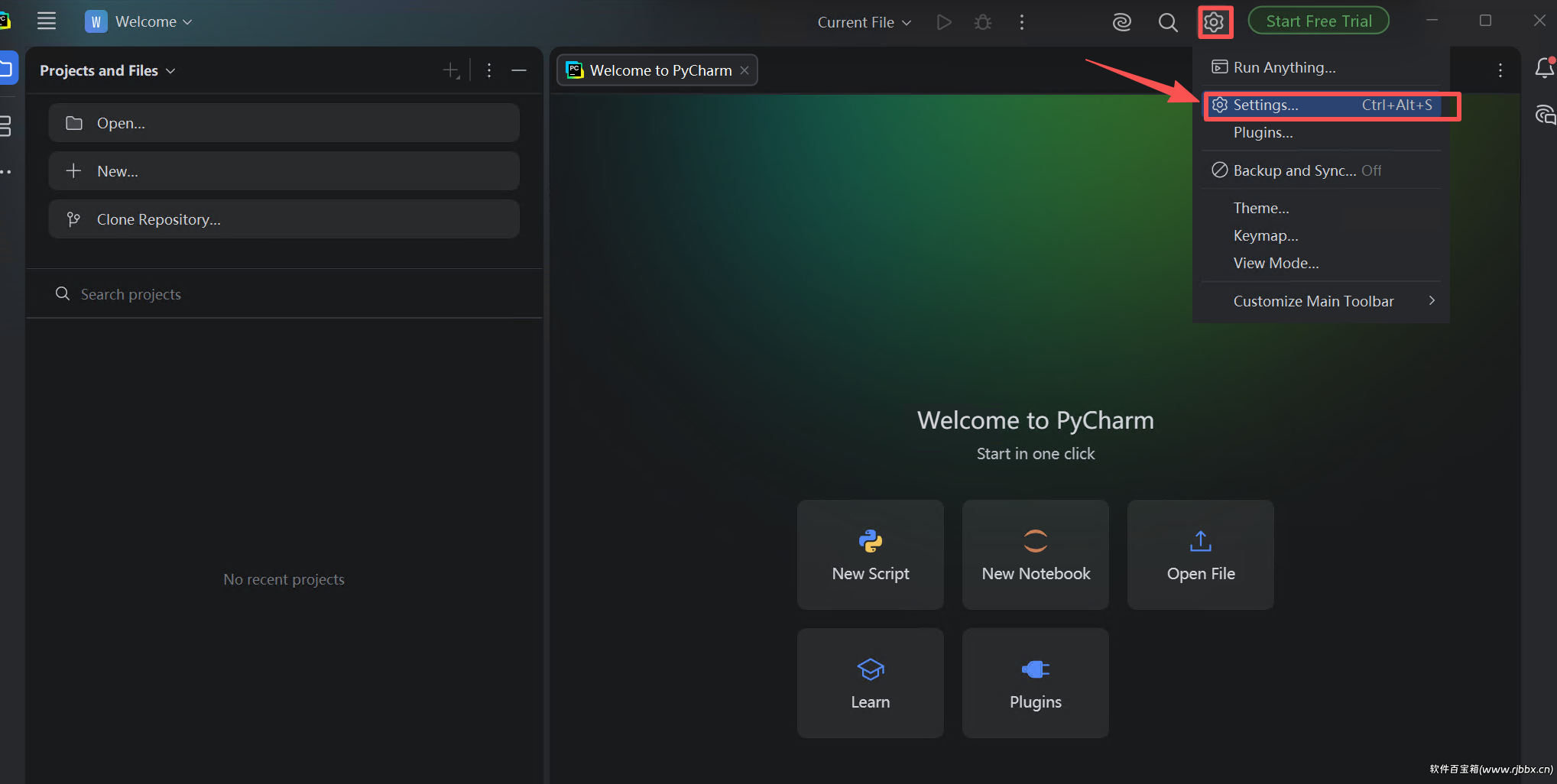Screen dimensions: 1557x784
Task: Click the Search Everywhere magnifier
Action: 1168,22
